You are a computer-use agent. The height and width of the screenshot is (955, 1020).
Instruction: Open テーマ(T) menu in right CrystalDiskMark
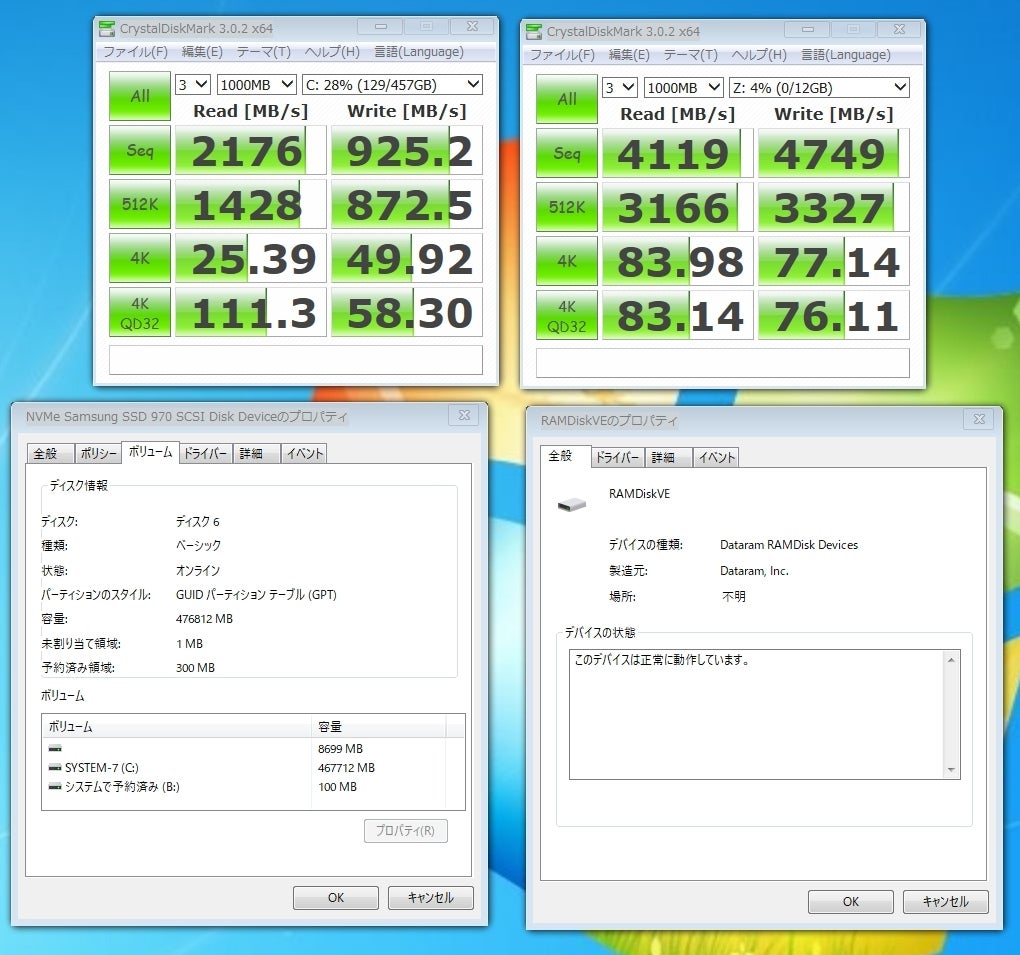pos(690,55)
